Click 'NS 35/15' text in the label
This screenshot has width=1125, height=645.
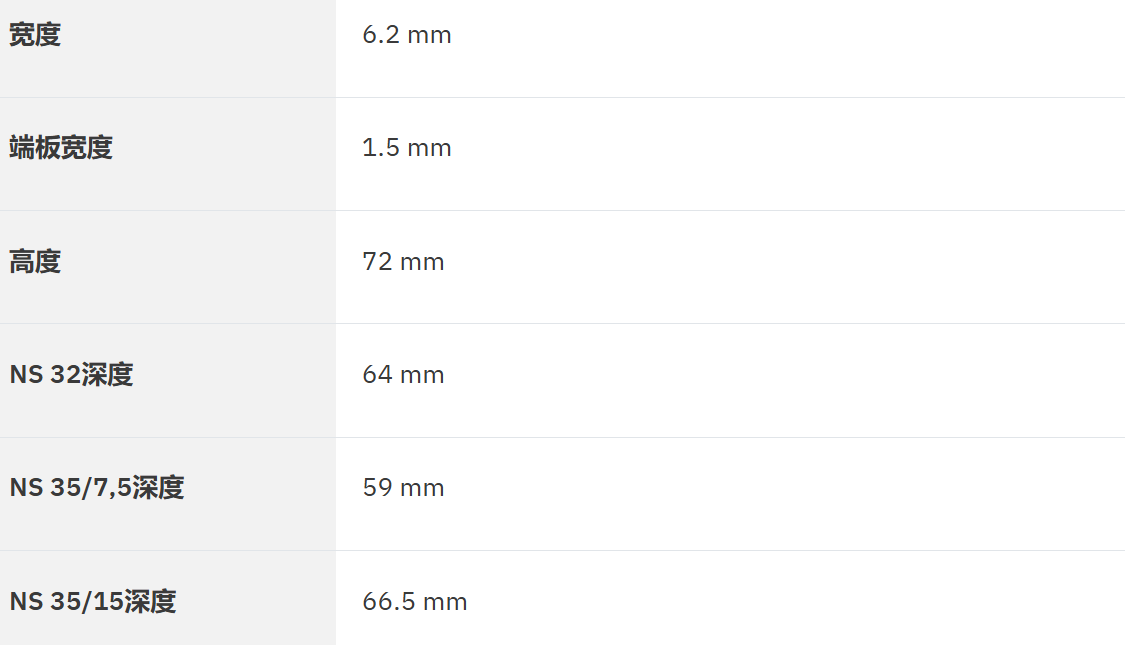(x=66, y=602)
